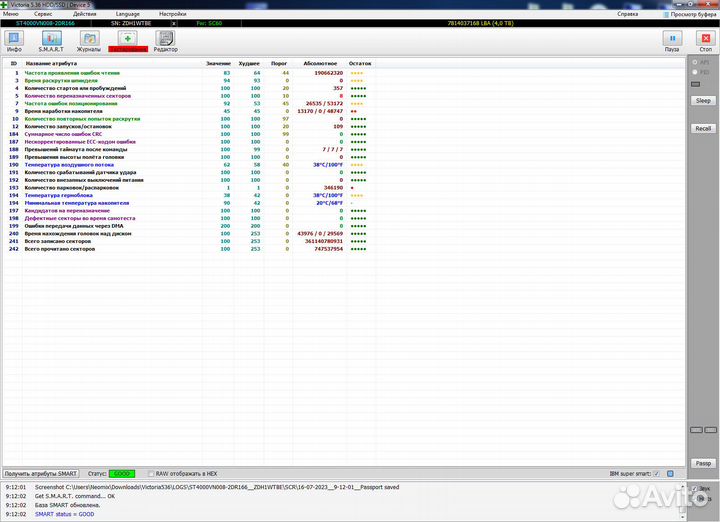The width and height of the screenshot is (720, 522).
Task: Click the absolute value 346190
Action: coord(333,188)
